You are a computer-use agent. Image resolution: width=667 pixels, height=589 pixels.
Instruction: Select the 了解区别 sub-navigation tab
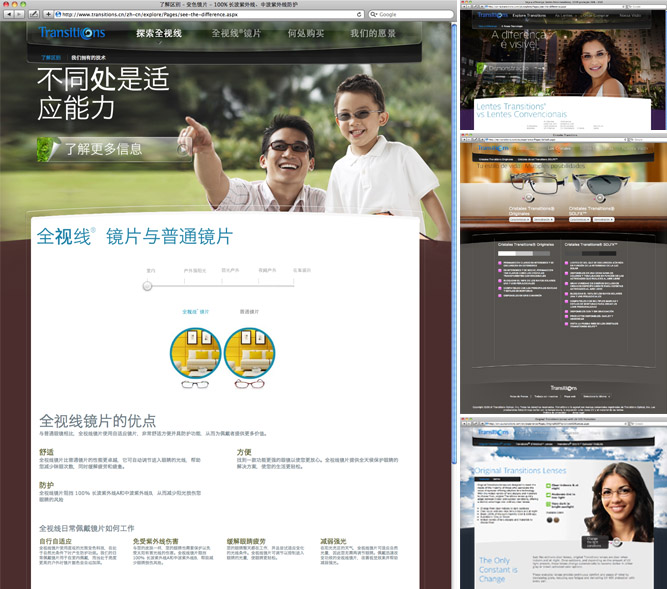[x=51, y=57]
